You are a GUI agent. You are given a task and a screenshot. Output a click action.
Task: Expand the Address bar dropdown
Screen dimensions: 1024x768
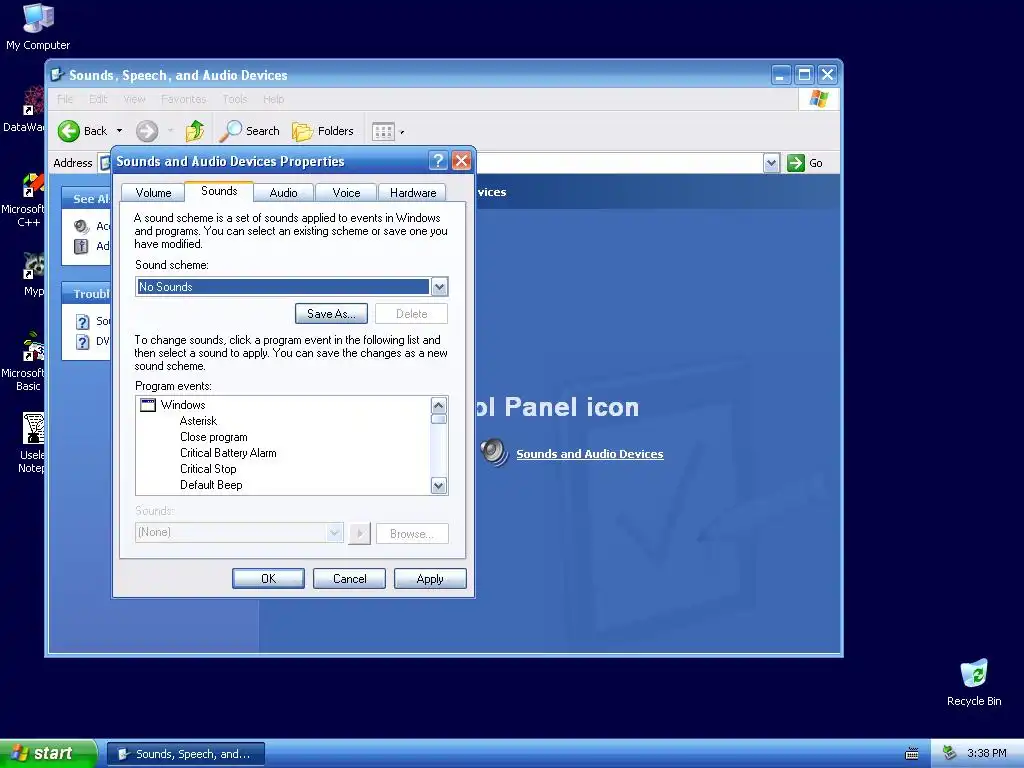tap(771, 163)
